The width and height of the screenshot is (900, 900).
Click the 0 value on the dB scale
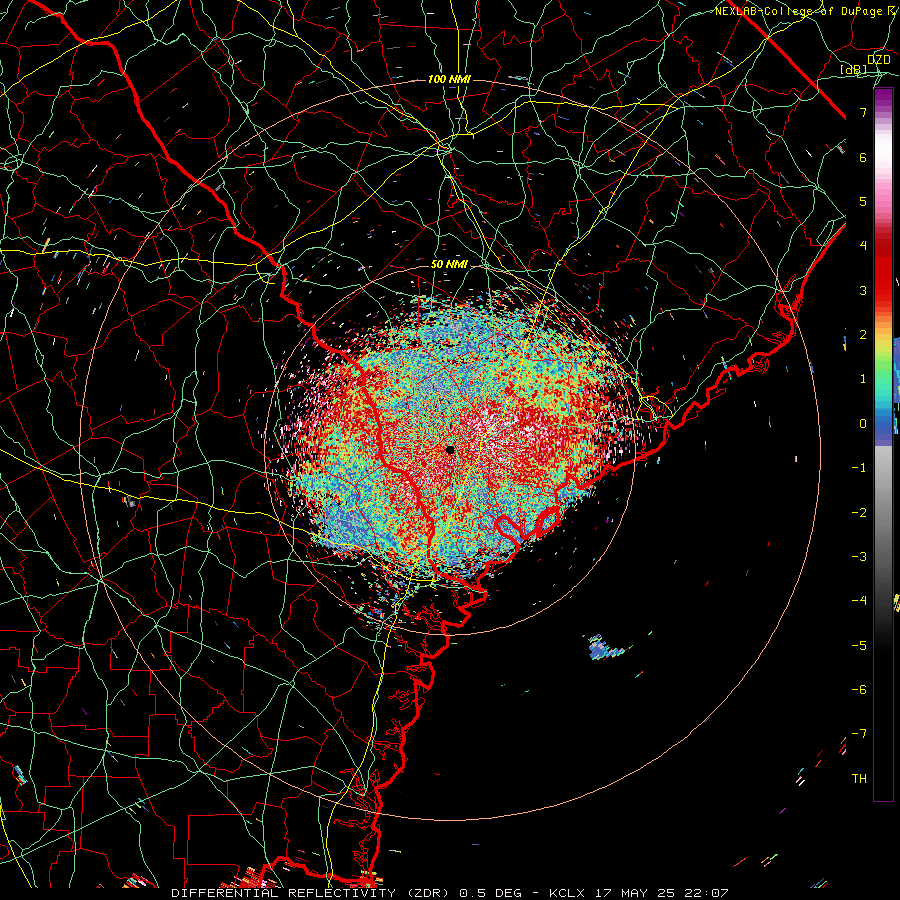click(863, 424)
